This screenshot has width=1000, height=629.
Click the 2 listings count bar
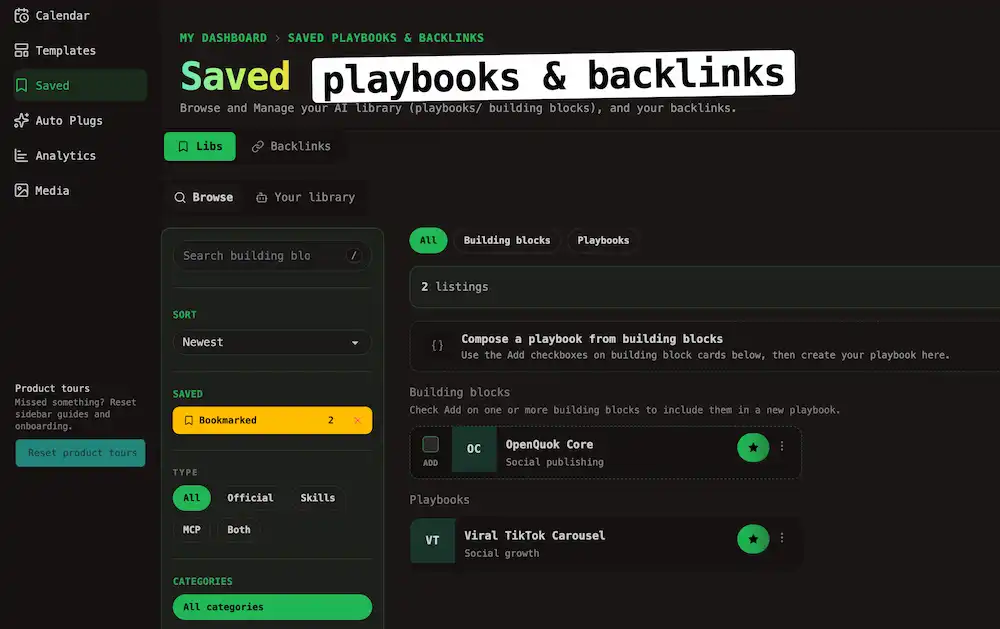pos(705,287)
